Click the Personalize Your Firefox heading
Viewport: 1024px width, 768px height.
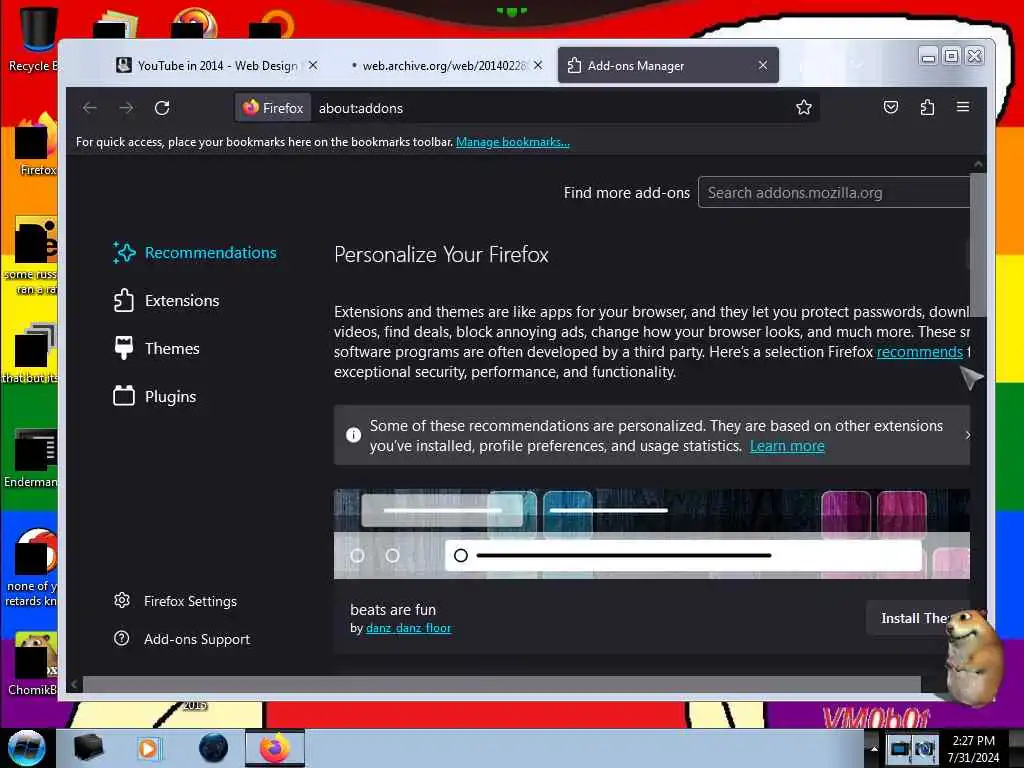click(x=441, y=255)
